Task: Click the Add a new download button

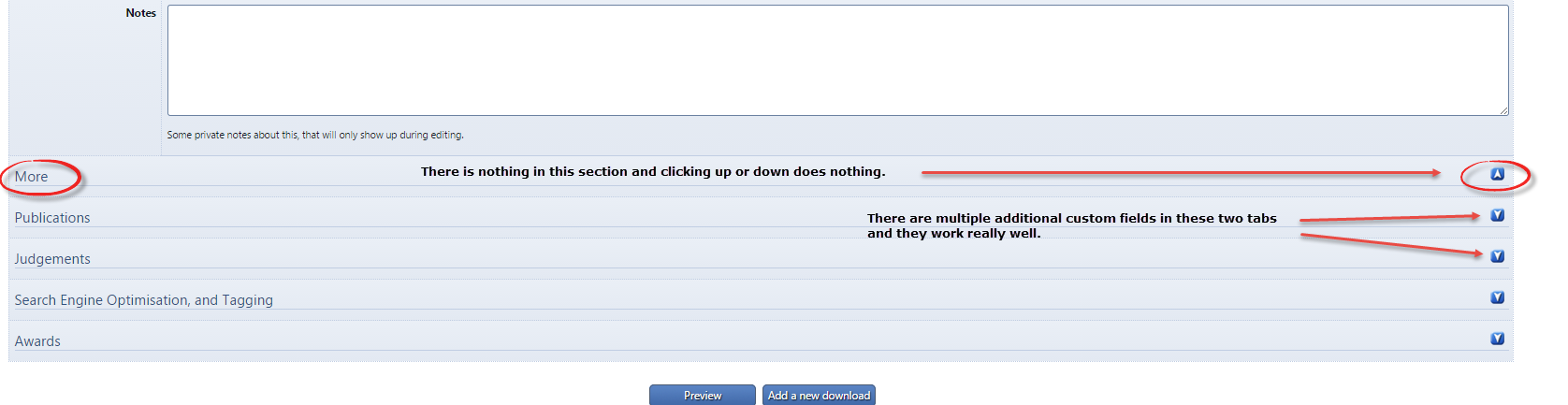Action: 819,396
